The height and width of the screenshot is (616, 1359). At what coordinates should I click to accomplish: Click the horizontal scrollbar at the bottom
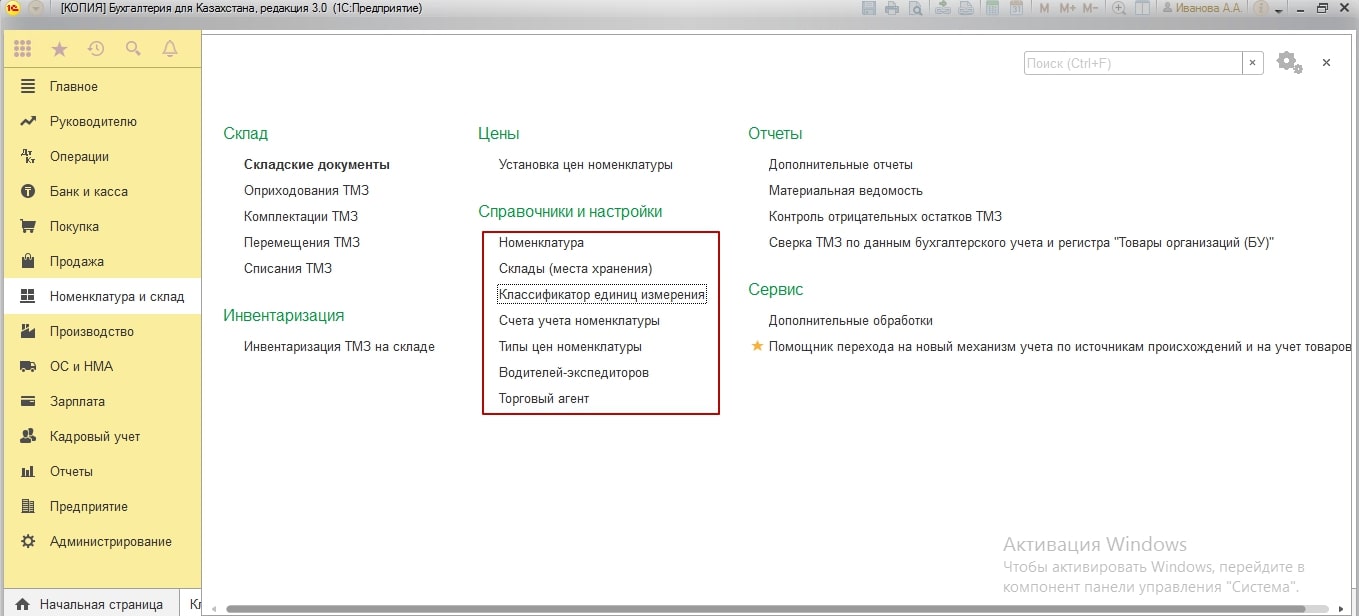[760, 608]
